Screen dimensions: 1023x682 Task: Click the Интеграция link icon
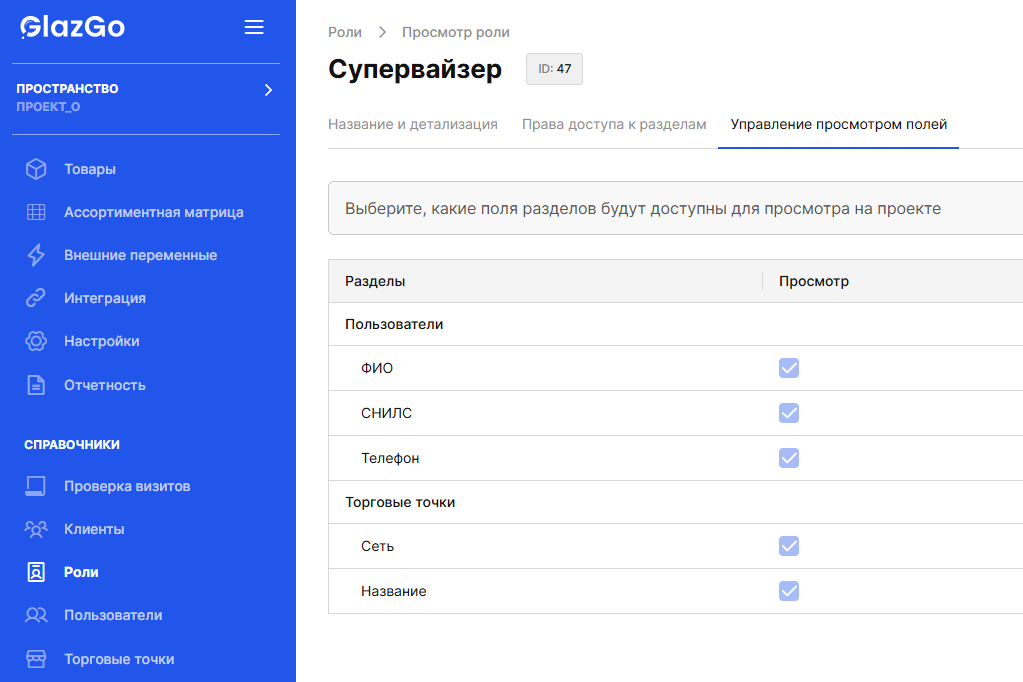coord(36,298)
